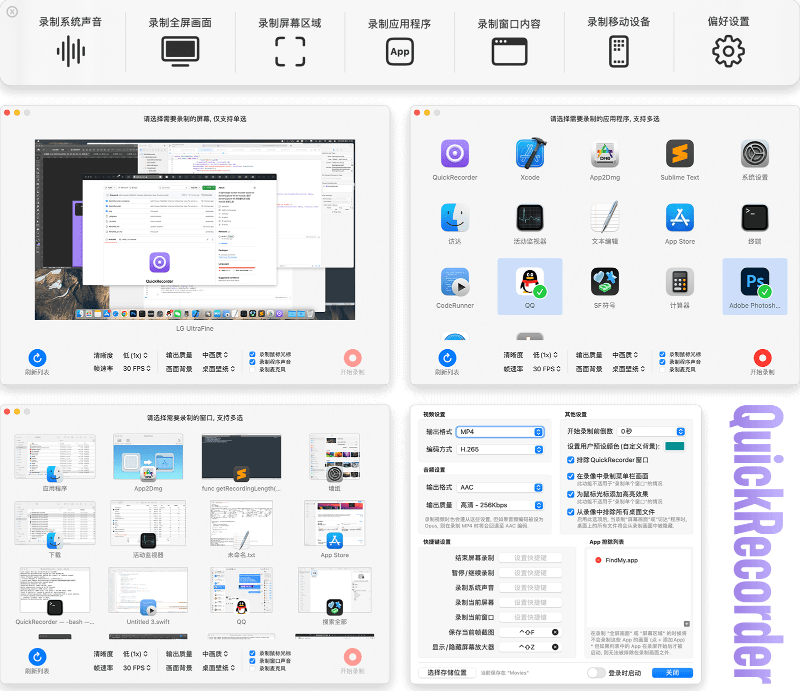The height and width of the screenshot is (691, 800).
Task: Click the blue 关闭 button in preferences
Action: coord(672,673)
